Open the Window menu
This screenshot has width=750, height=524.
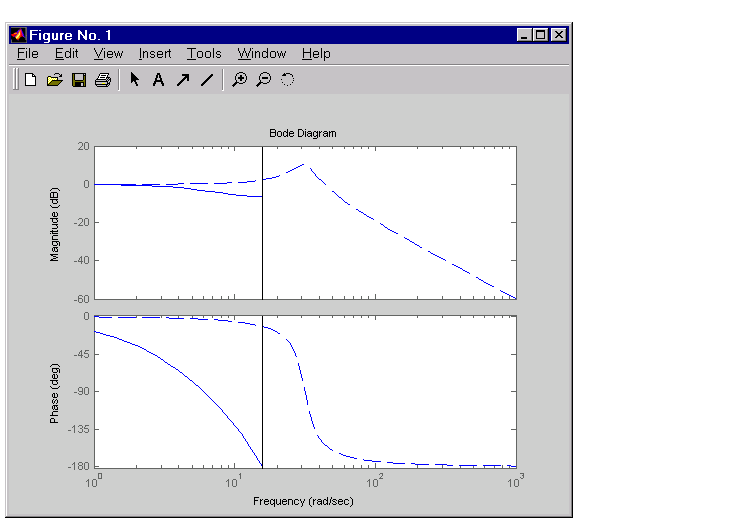[262, 54]
